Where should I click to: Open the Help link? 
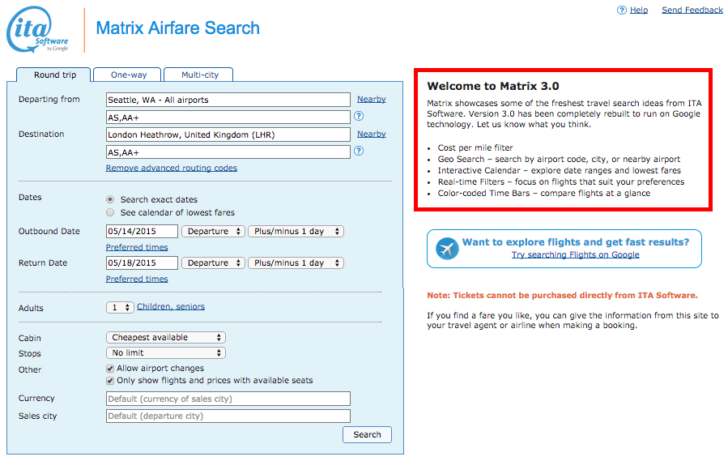pyautogui.click(x=638, y=10)
